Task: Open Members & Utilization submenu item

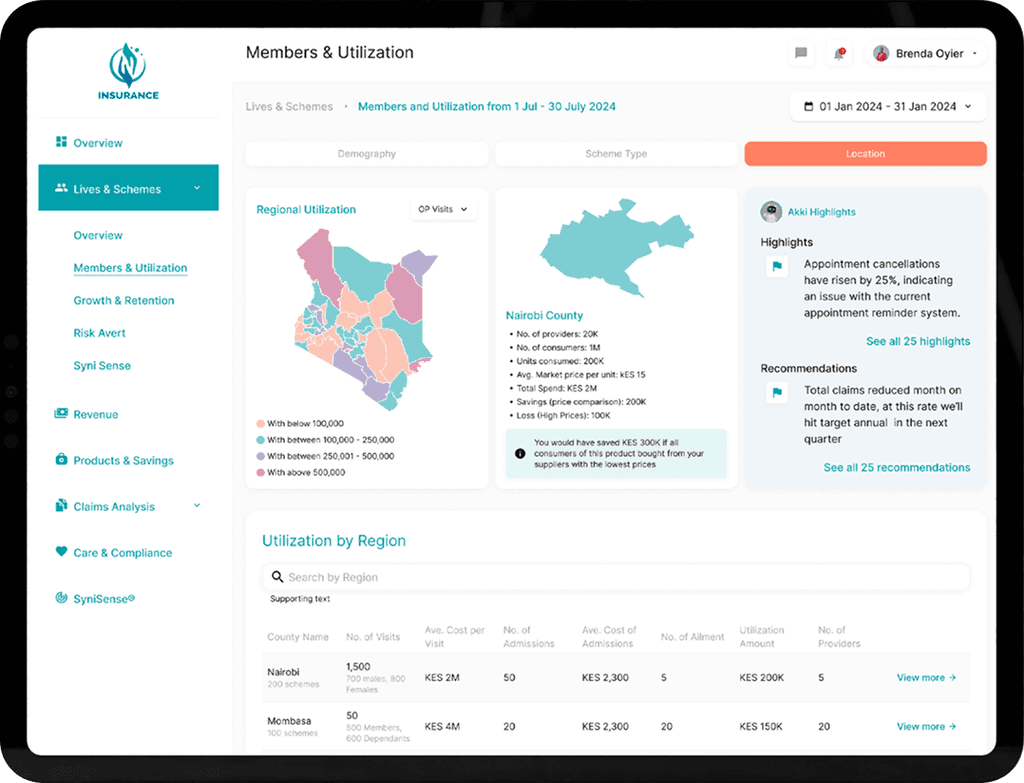Action: point(130,268)
